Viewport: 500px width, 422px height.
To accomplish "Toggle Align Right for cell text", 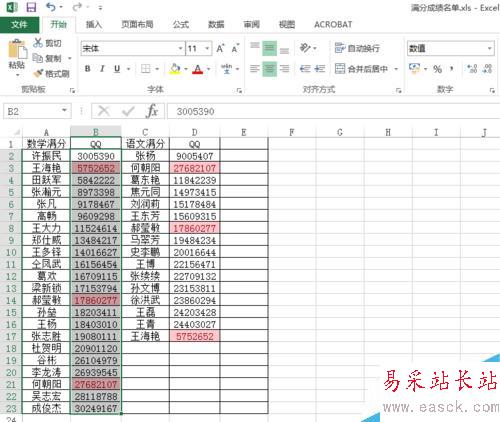I will [x=284, y=69].
